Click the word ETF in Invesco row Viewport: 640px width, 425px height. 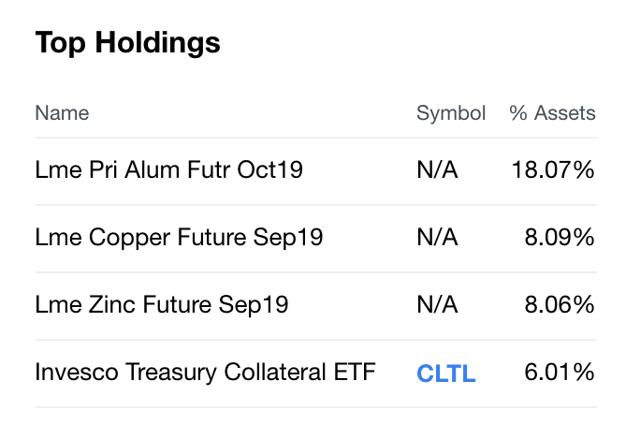354,373
